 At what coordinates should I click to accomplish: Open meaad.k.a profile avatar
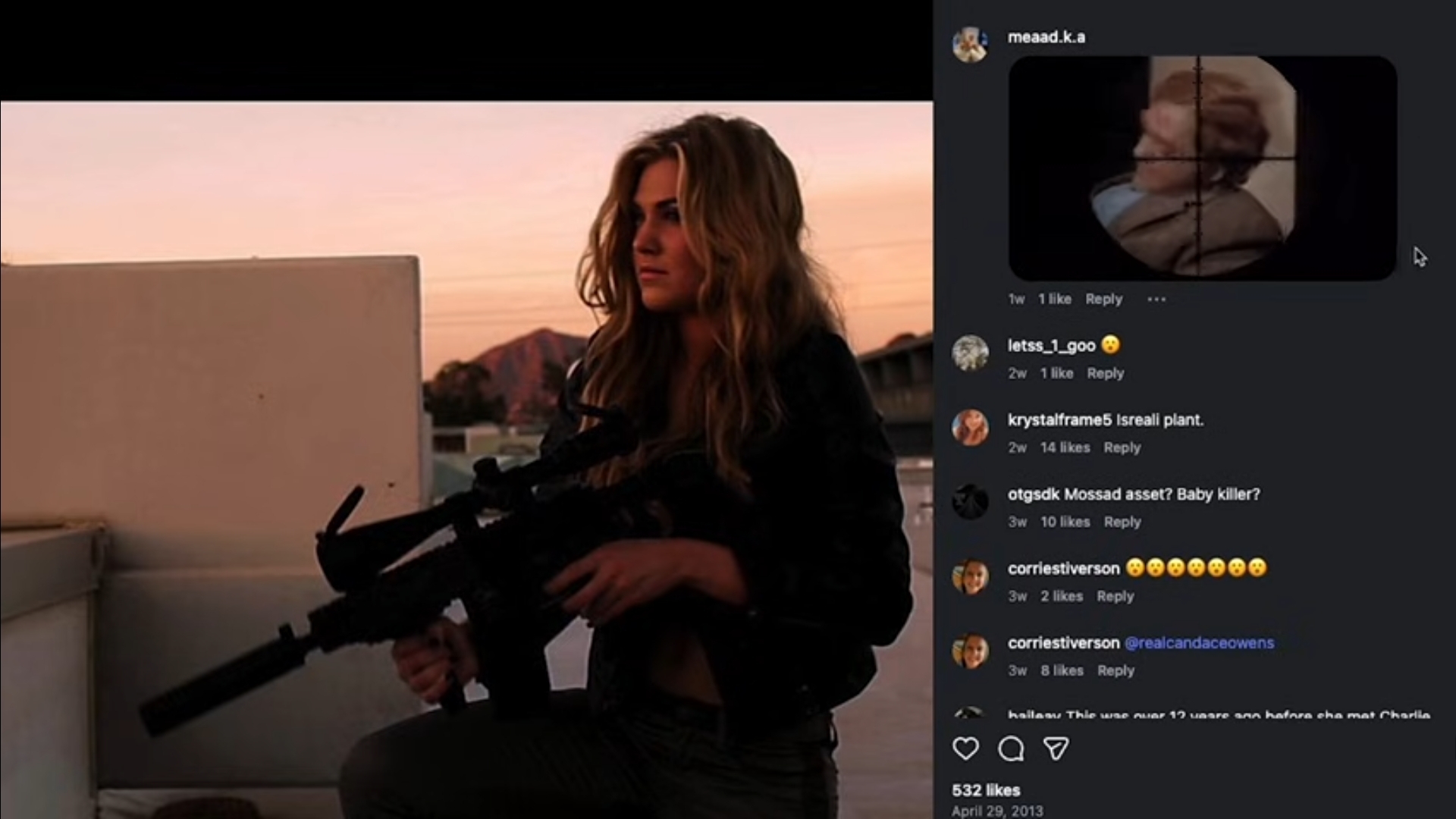pos(970,45)
